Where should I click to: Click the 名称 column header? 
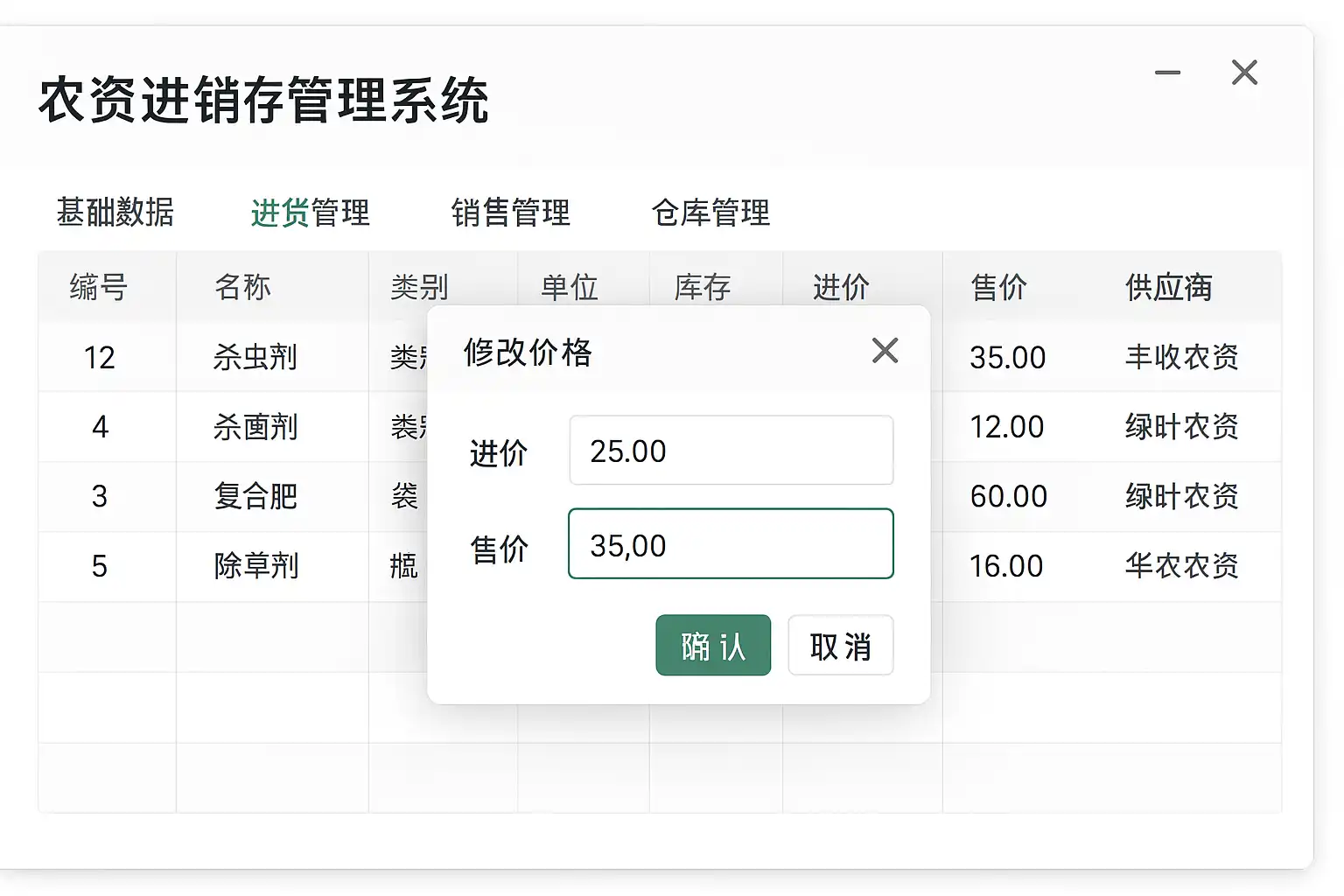242,287
